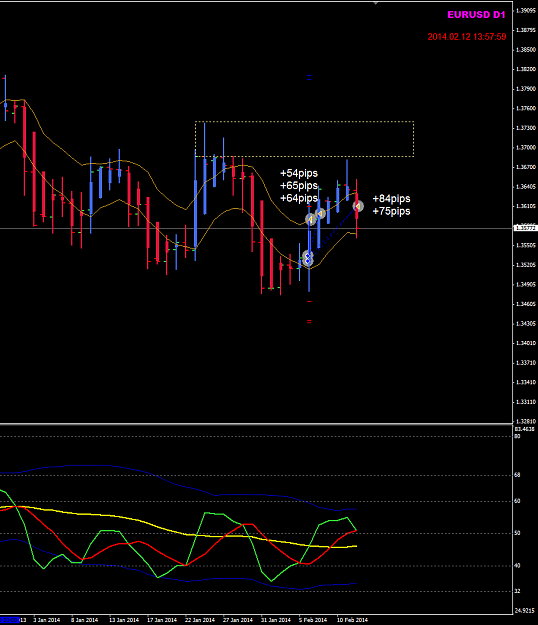Click the 1.33410 price scale value
The image size is (538, 625).
click(525, 382)
